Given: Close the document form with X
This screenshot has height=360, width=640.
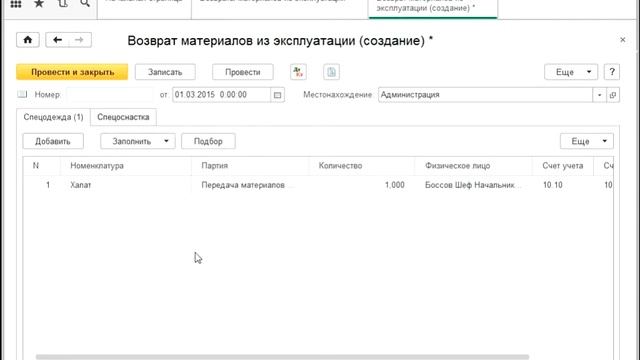Looking at the screenshot, I should (622, 40).
